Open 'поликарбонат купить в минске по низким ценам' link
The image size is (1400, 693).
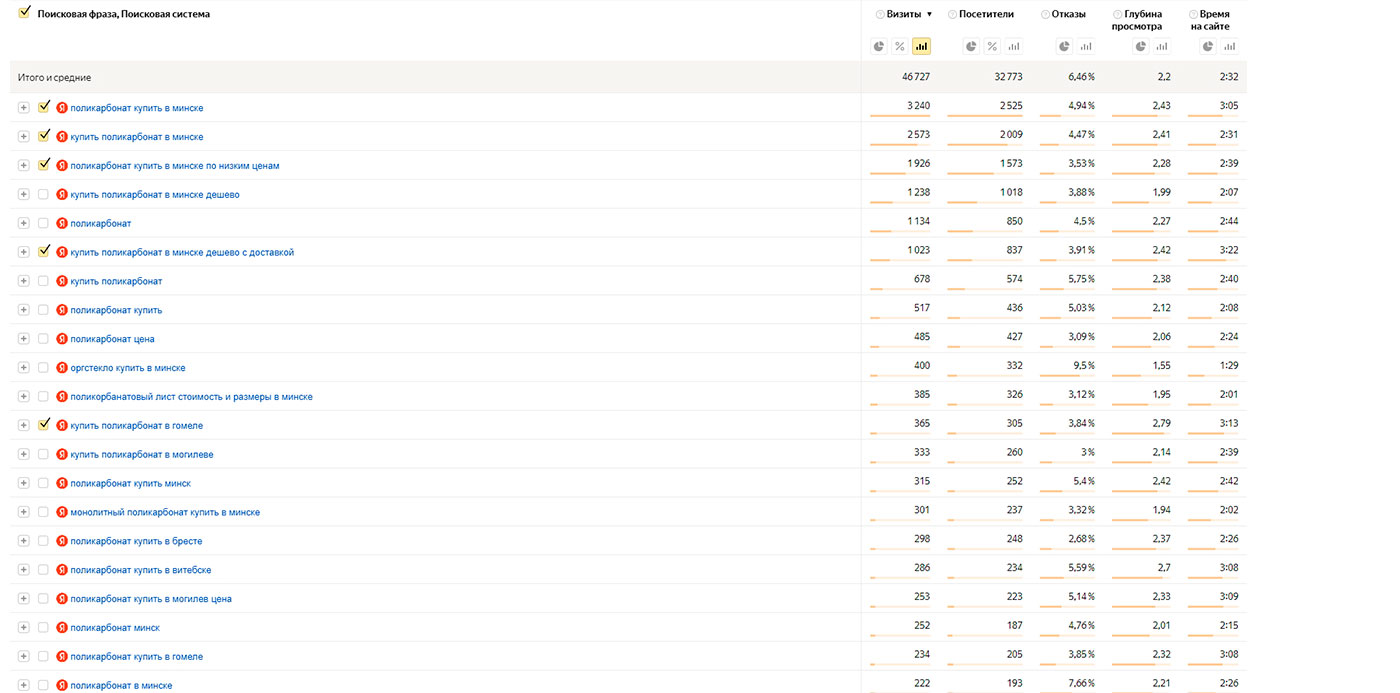tap(175, 166)
